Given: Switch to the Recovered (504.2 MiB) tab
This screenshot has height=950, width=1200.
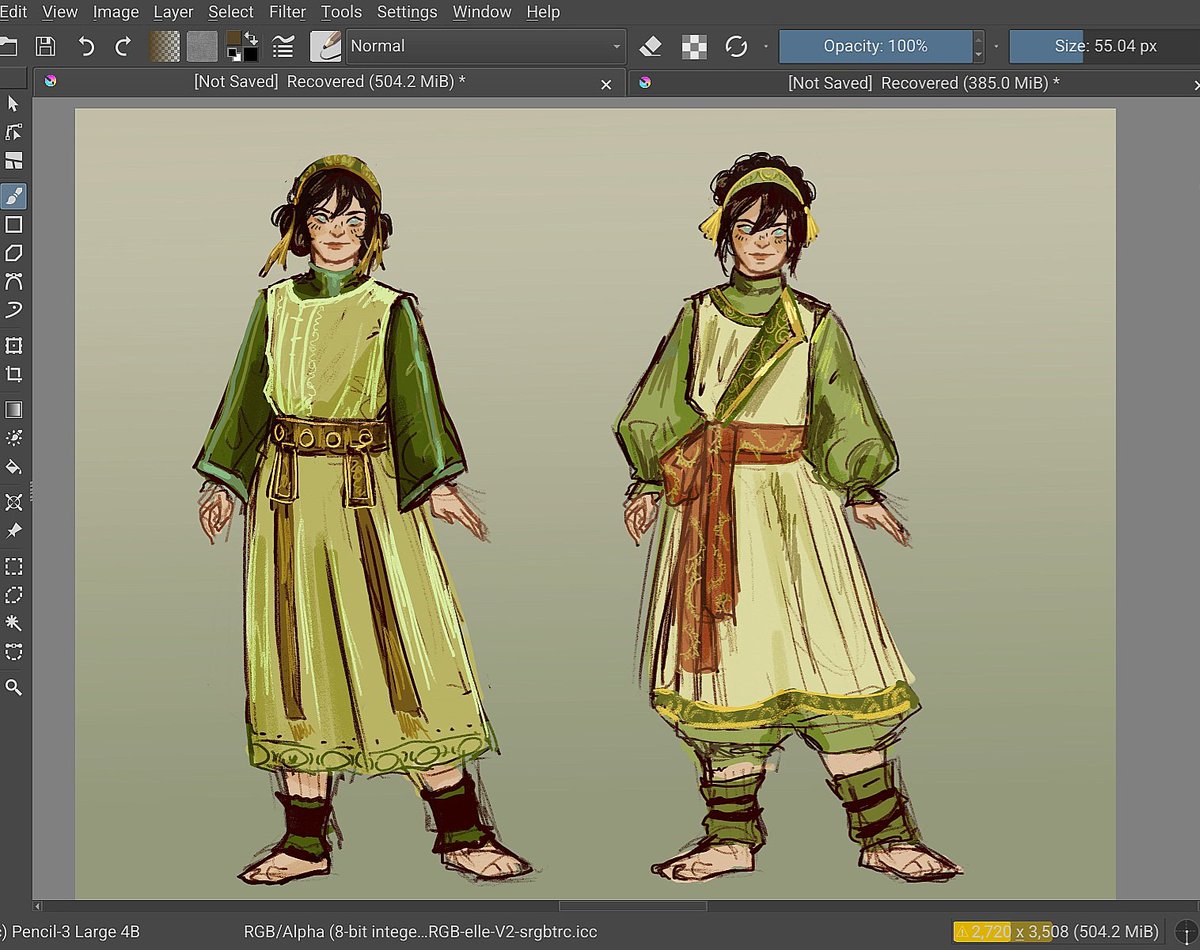Looking at the screenshot, I should tap(329, 83).
